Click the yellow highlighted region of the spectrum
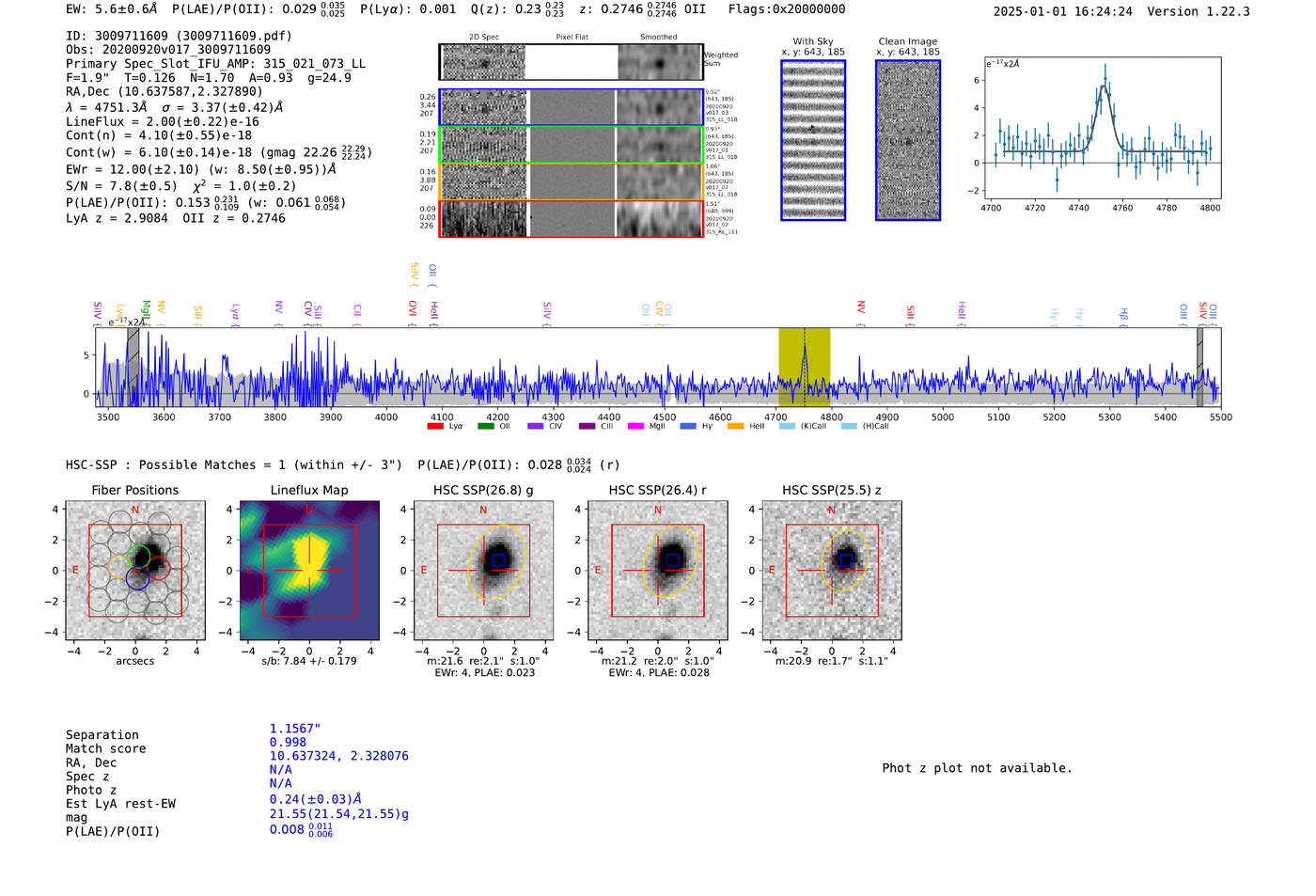 pyautogui.click(x=804, y=368)
